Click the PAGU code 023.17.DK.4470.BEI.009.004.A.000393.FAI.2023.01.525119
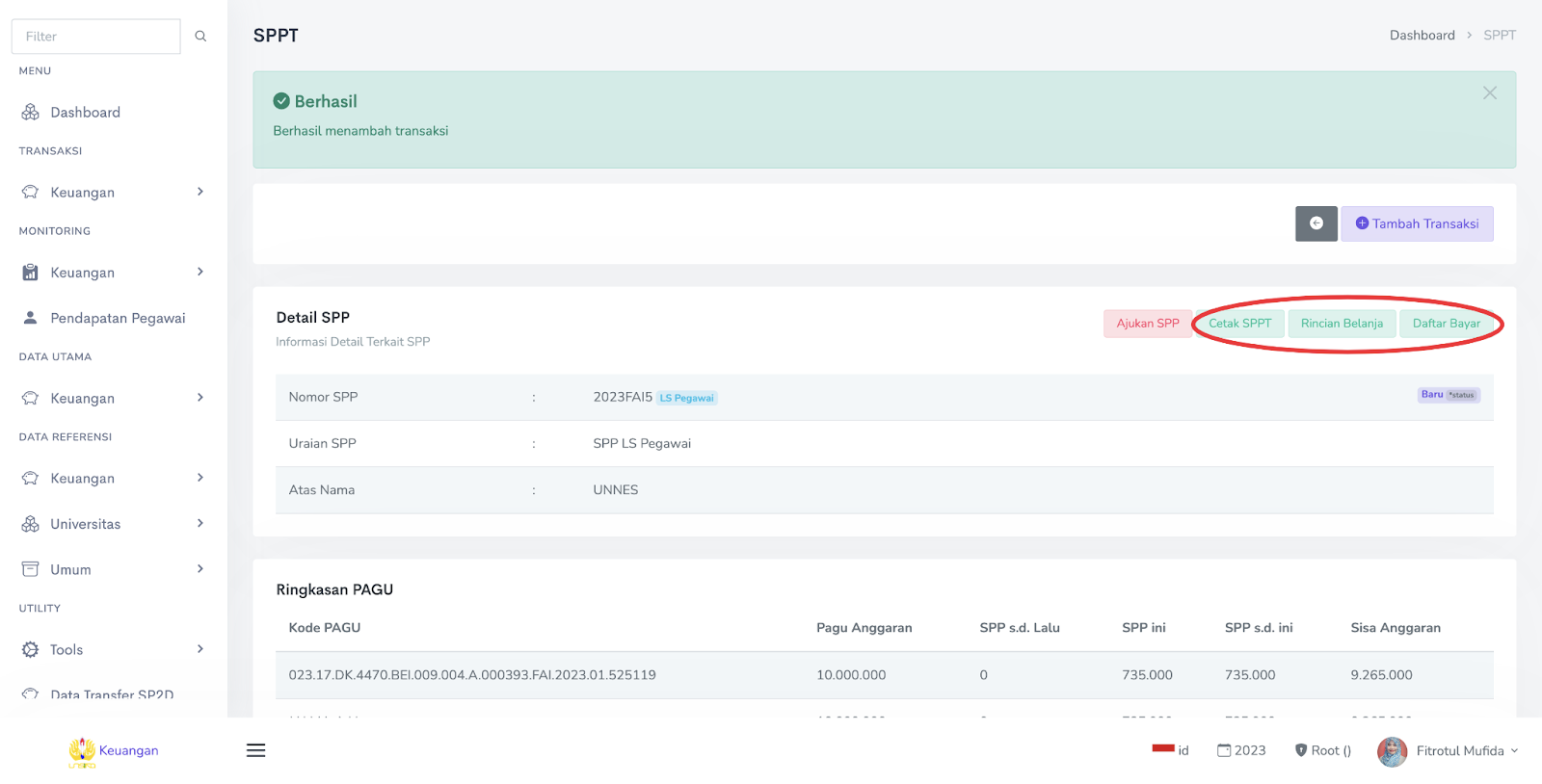 pos(472,675)
